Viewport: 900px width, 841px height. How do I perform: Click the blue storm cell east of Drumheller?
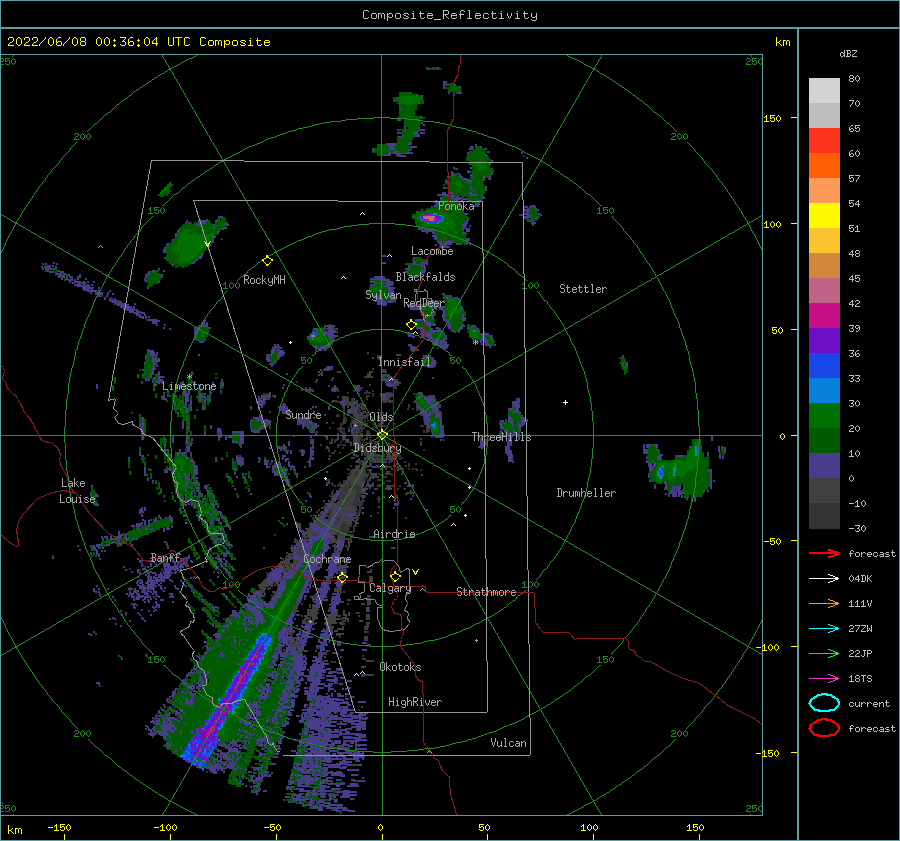(x=661, y=472)
